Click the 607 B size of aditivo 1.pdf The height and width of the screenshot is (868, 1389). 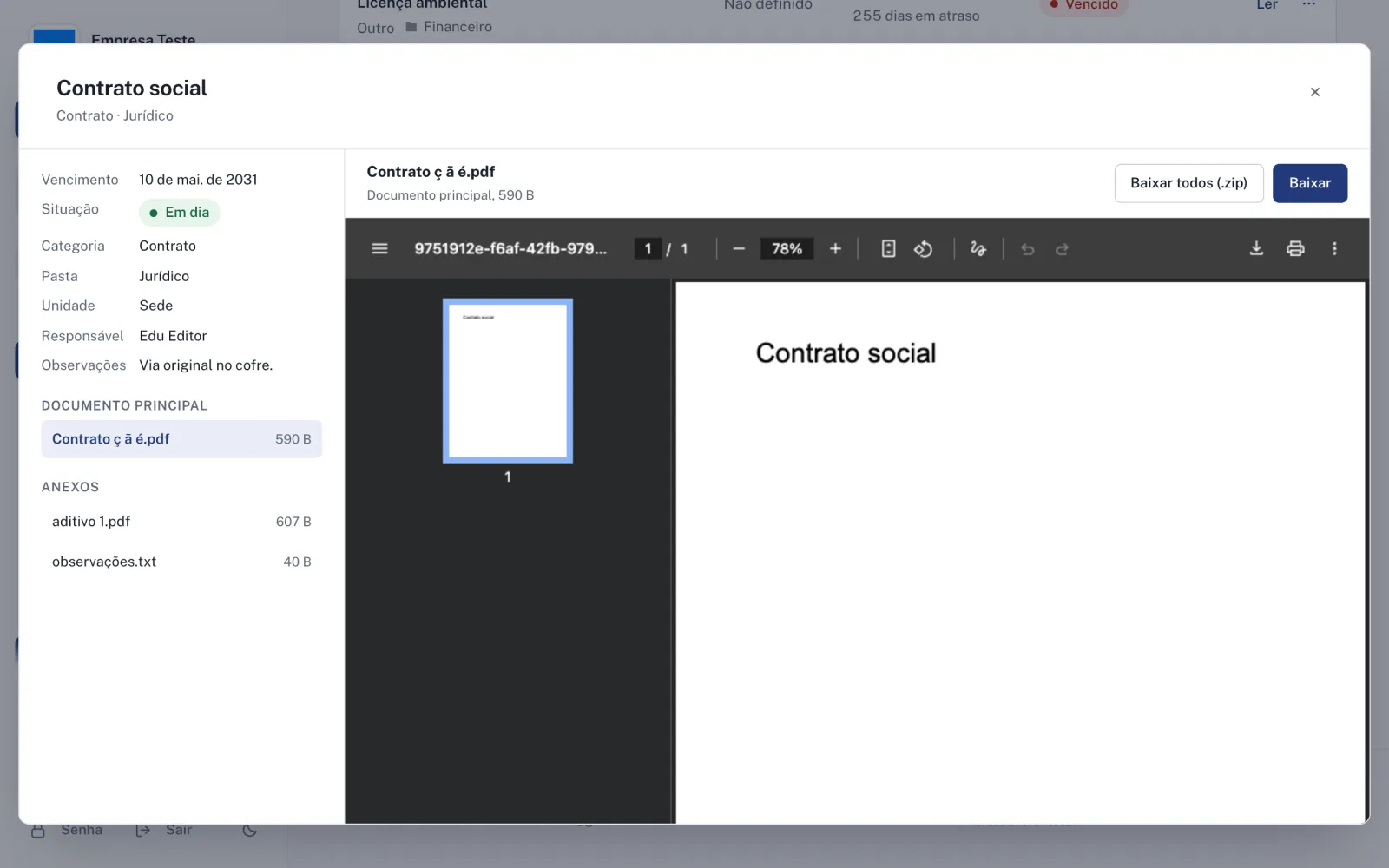pos(293,522)
